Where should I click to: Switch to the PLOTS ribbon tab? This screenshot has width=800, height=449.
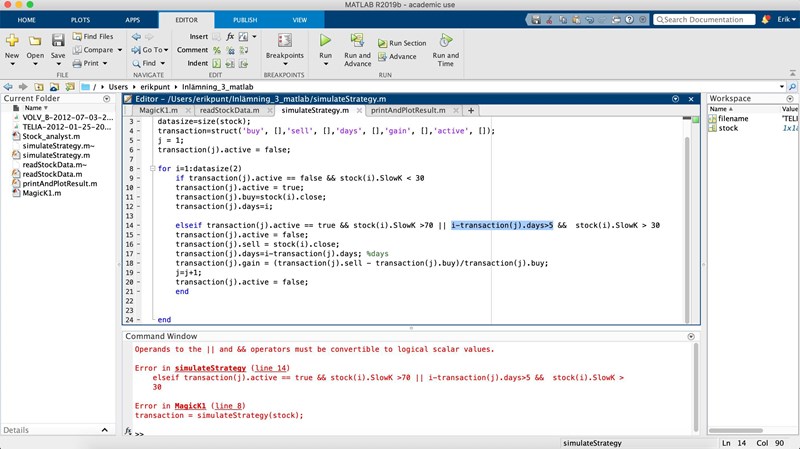click(x=80, y=19)
